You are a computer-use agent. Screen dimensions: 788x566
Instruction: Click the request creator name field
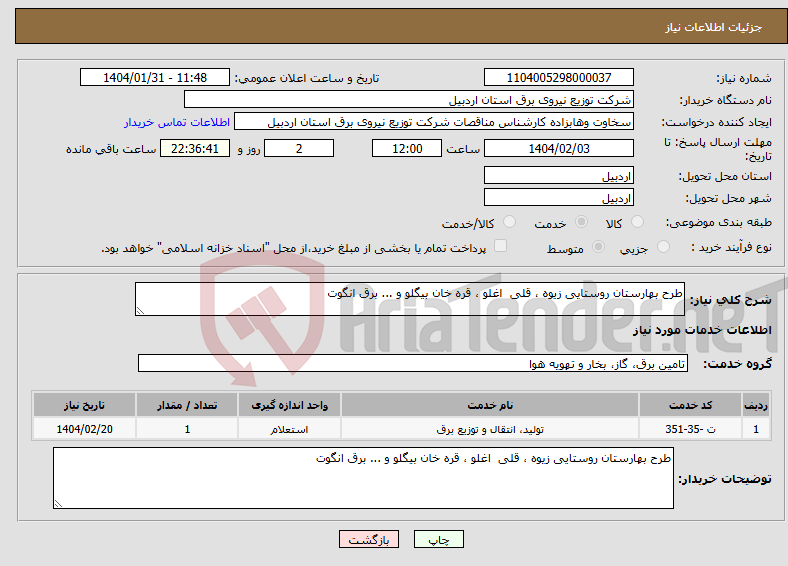(x=434, y=122)
